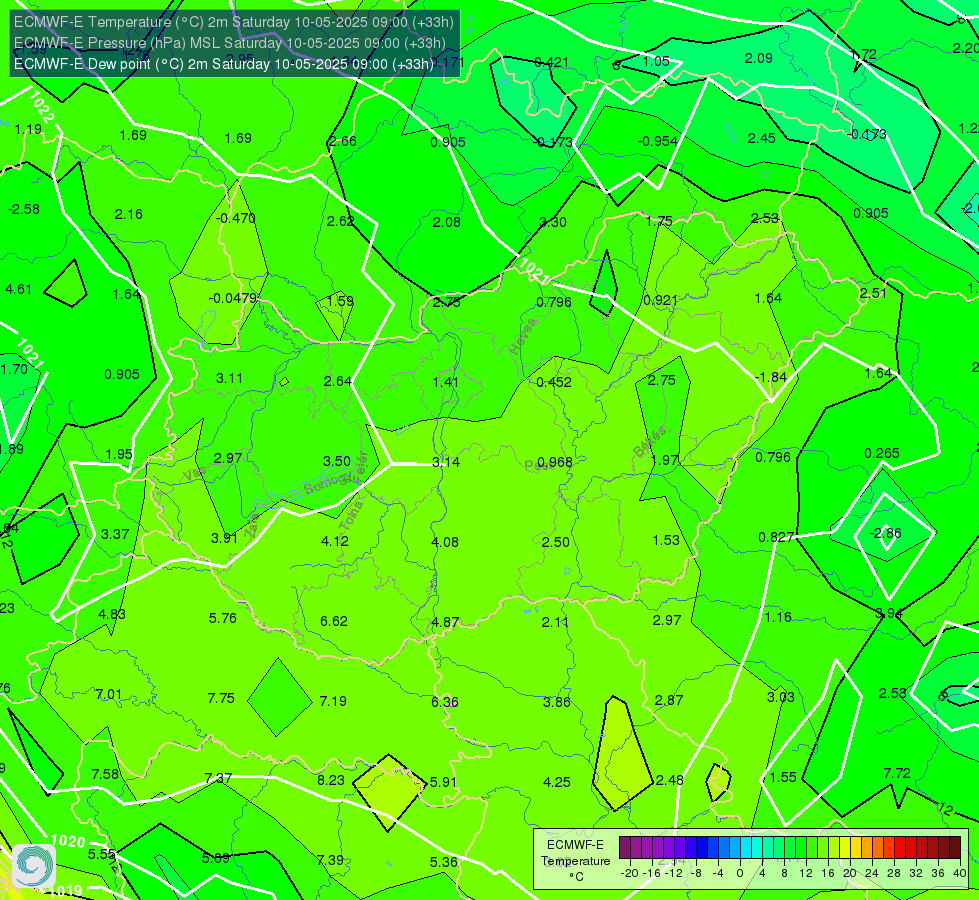Select the ECMWF-E Dew point 2m layer label
This screenshot has height=900, width=979.
[224, 64]
